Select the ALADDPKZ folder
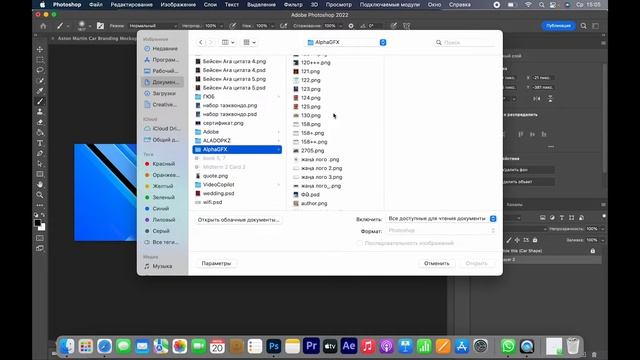The width and height of the screenshot is (640, 360). 216,141
